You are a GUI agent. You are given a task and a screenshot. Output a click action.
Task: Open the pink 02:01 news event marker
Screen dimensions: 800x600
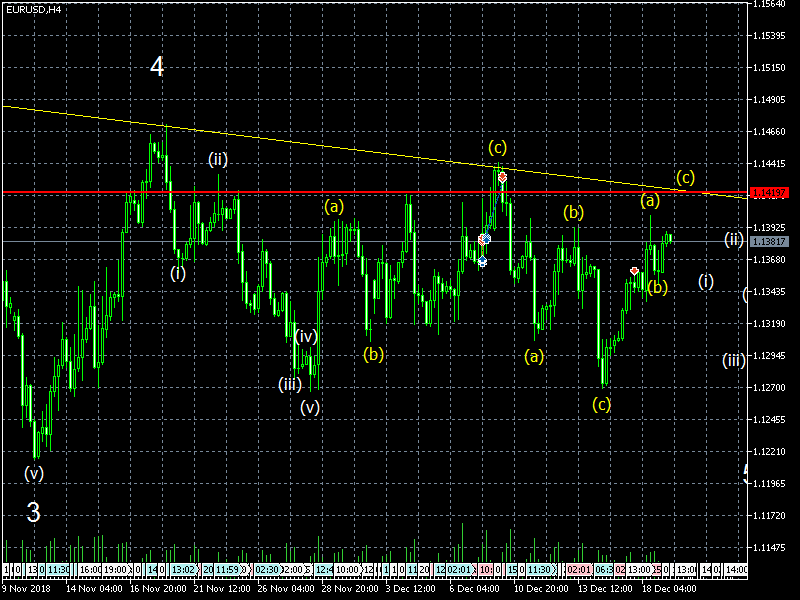point(579,569)
